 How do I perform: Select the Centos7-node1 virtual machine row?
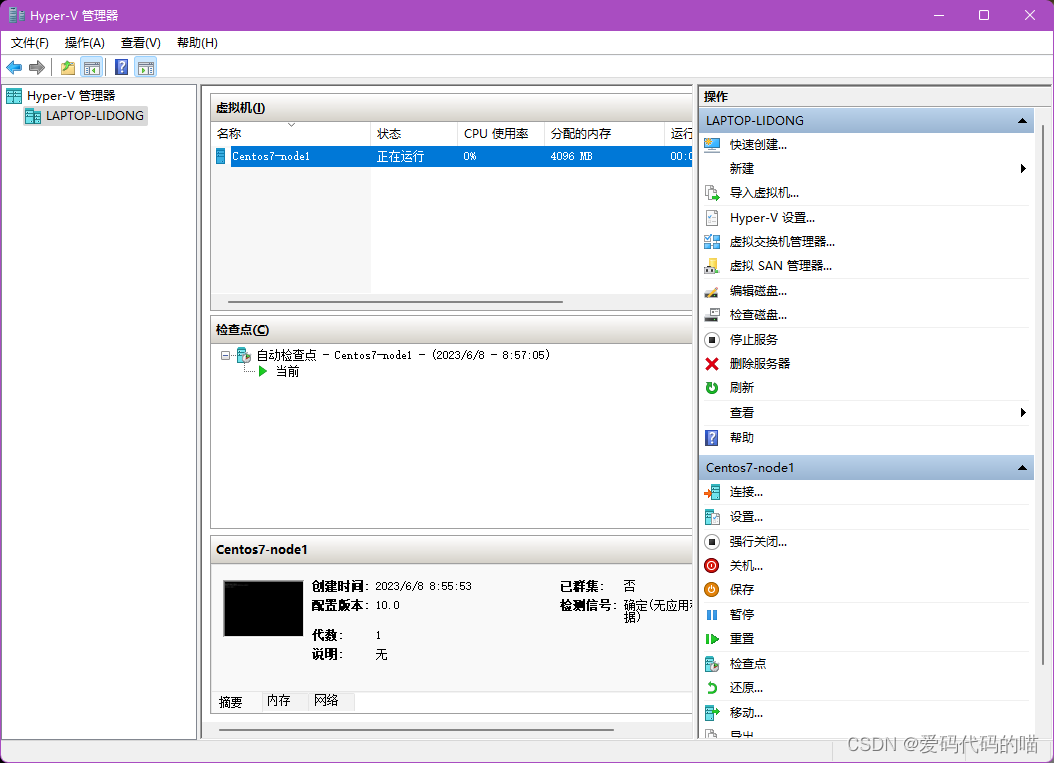(452, 157)
